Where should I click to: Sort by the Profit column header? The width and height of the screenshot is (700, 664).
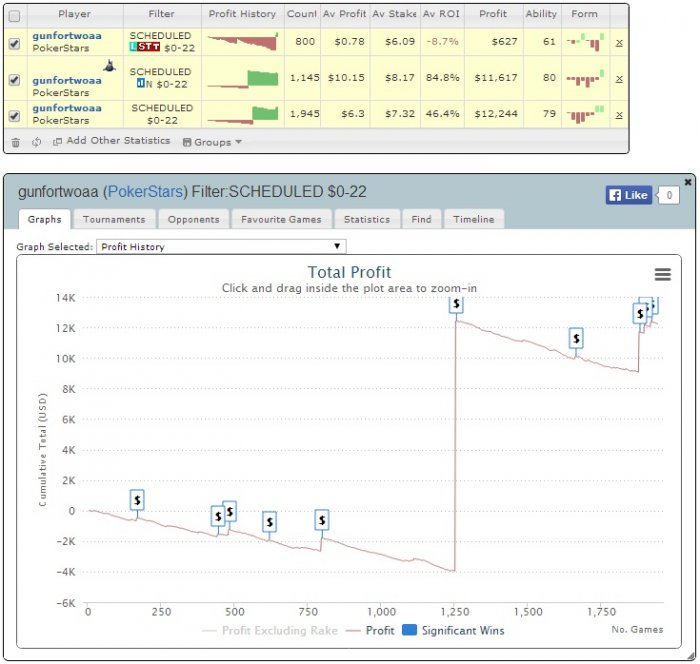(493, 14)
